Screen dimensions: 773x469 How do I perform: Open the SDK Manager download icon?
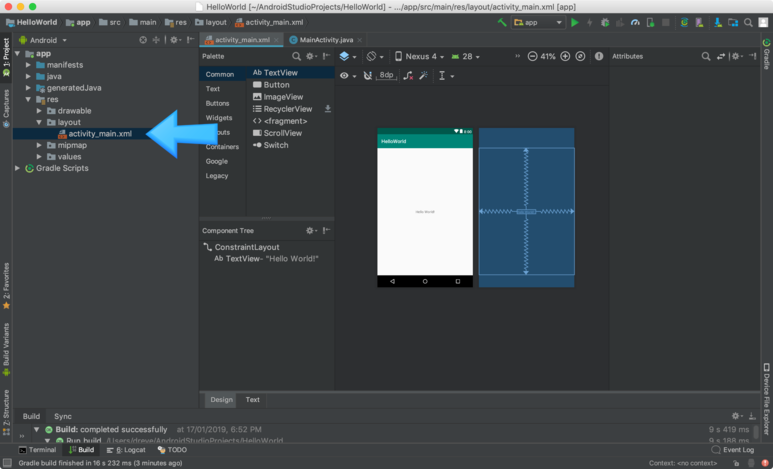(718, 22)
